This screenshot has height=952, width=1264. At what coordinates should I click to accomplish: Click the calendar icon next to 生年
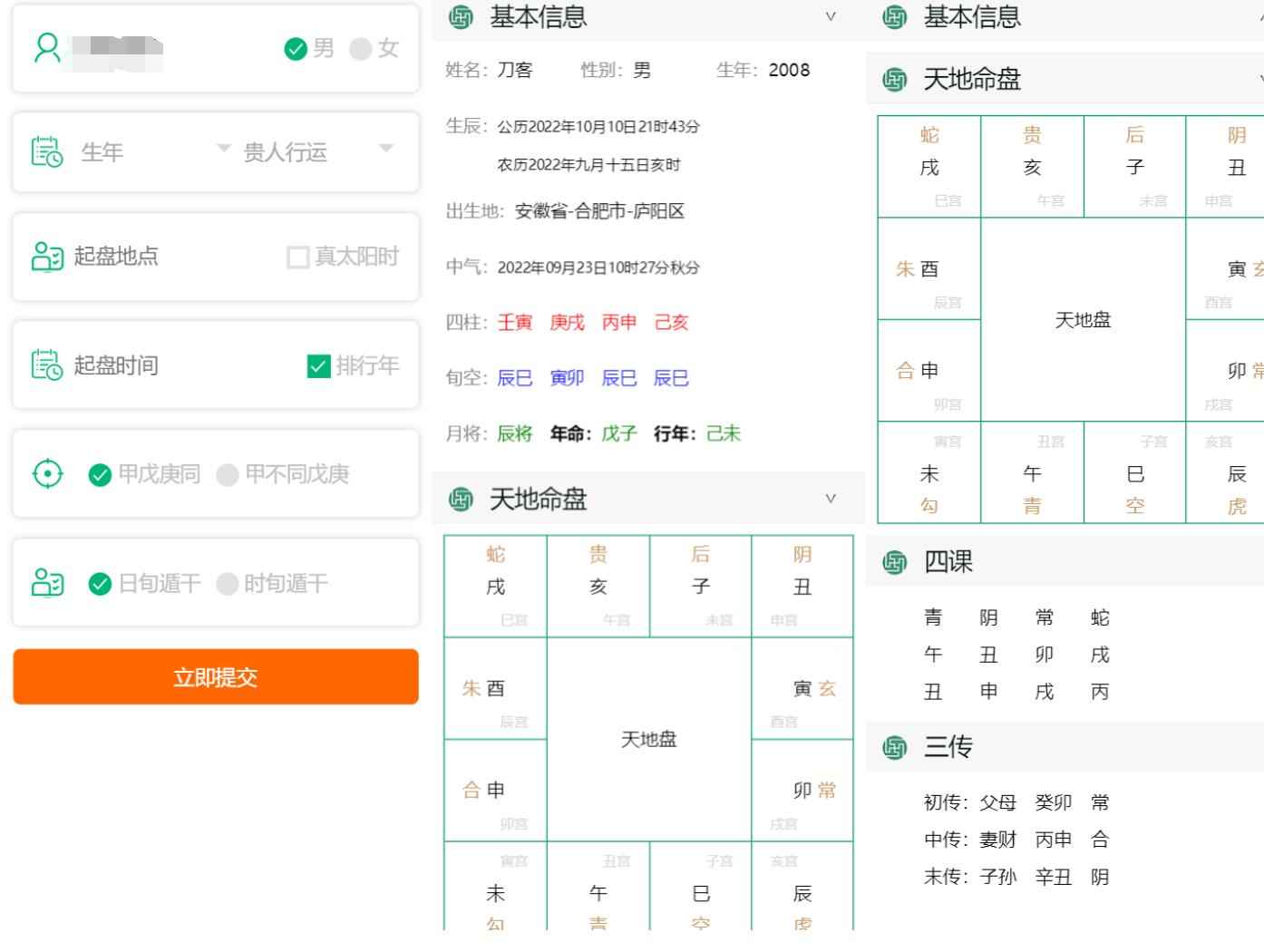[x=47, y=152]
